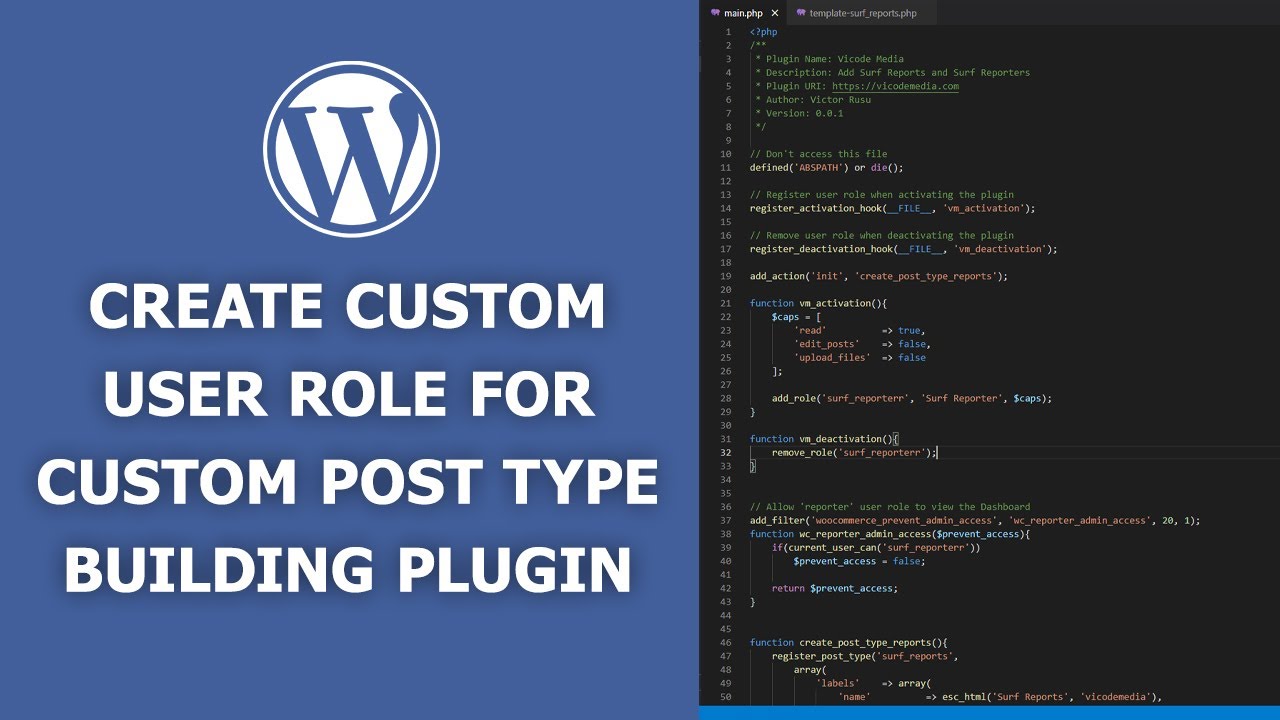Click the register_activation_hook code line
Viewport: 1280px width, 720px height.
(892, 208)
